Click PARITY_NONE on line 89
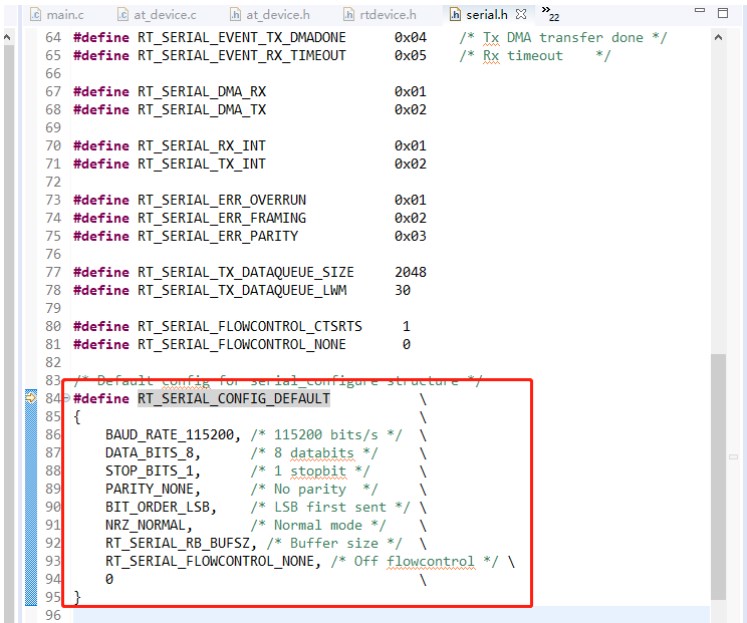The image size is (747, 623). pos(150,489)
